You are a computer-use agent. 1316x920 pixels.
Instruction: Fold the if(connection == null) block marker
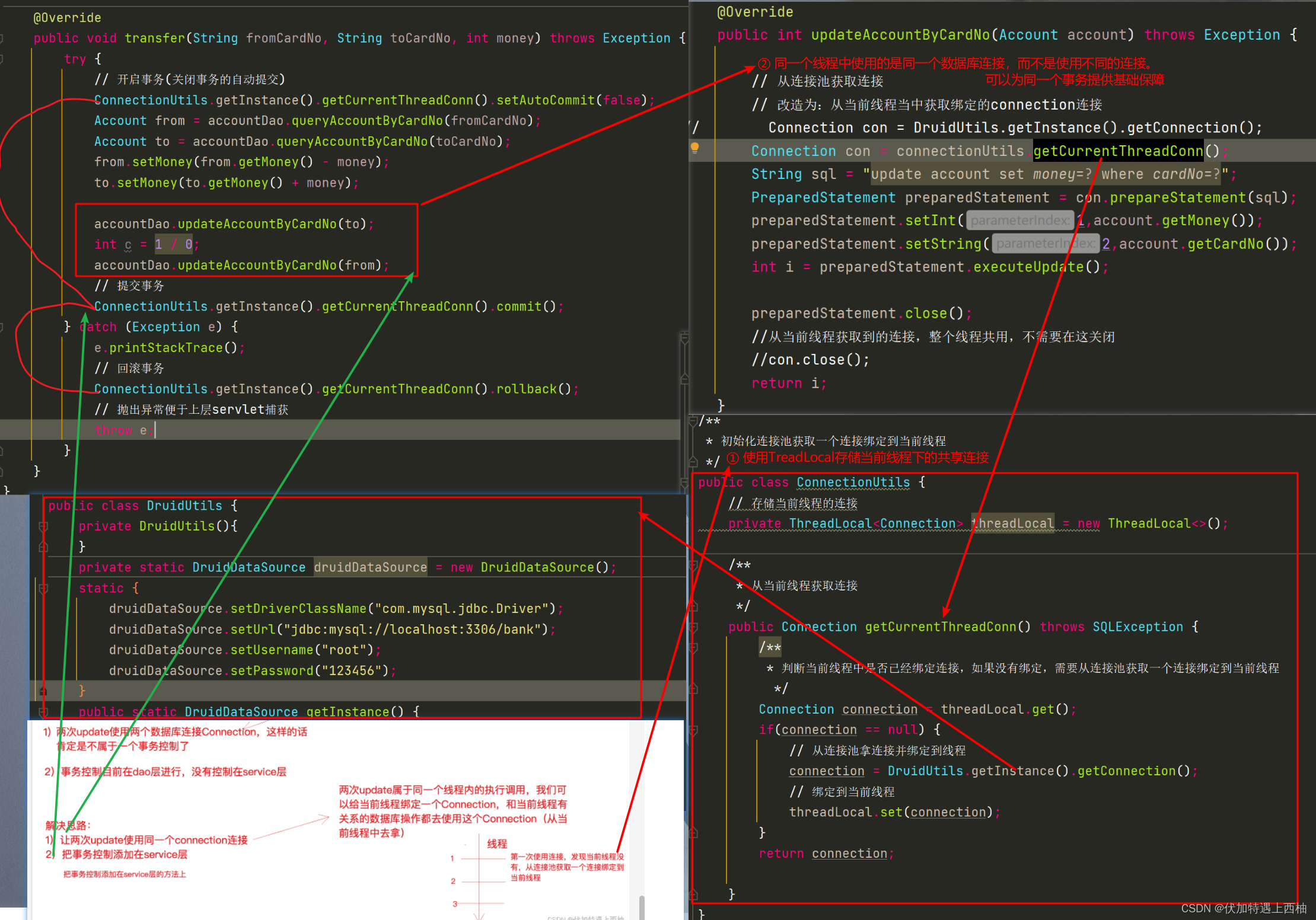click(x=693, y=730)
